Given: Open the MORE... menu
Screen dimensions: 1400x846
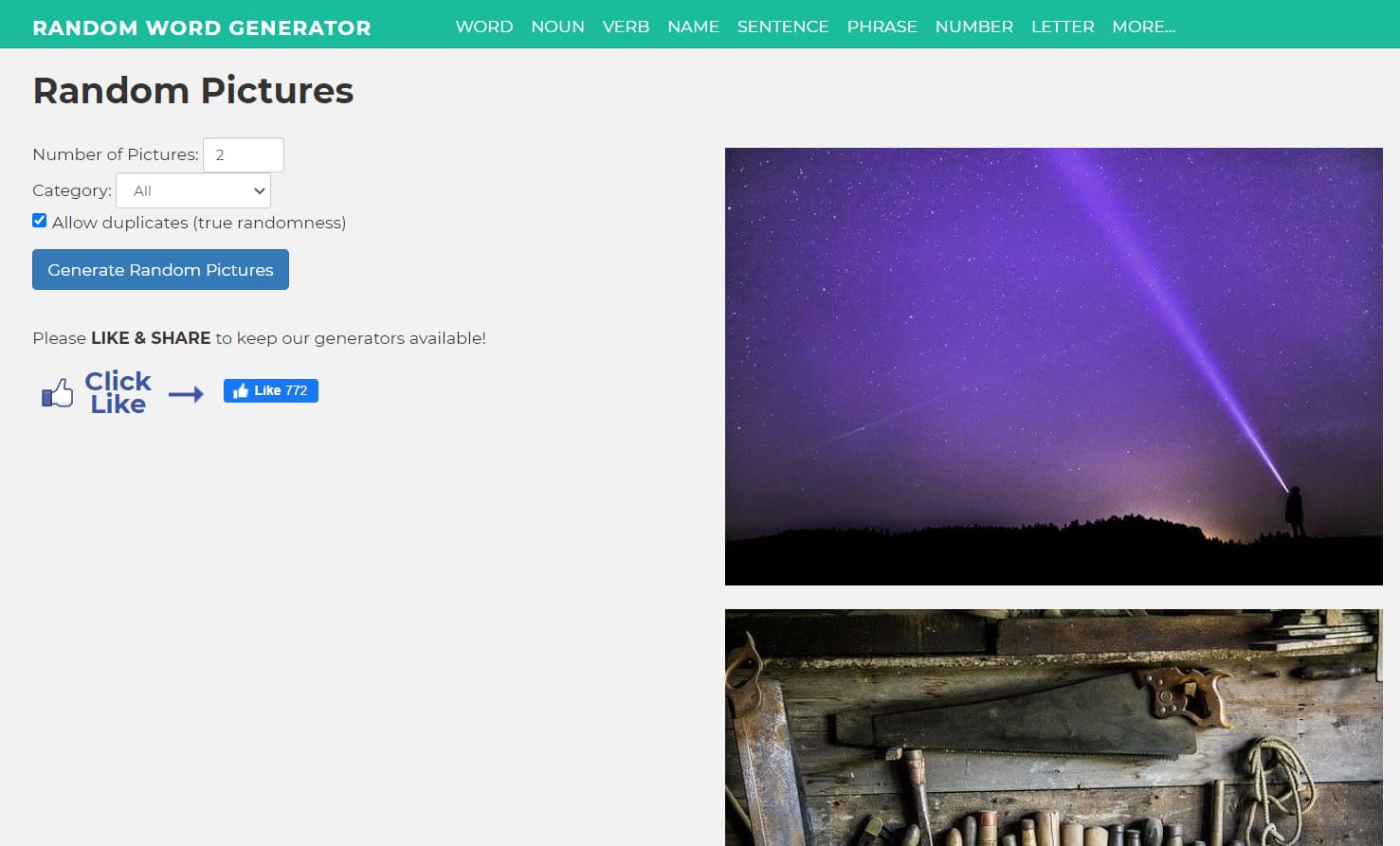Looking at the screenshot, I should [1144, 27].
